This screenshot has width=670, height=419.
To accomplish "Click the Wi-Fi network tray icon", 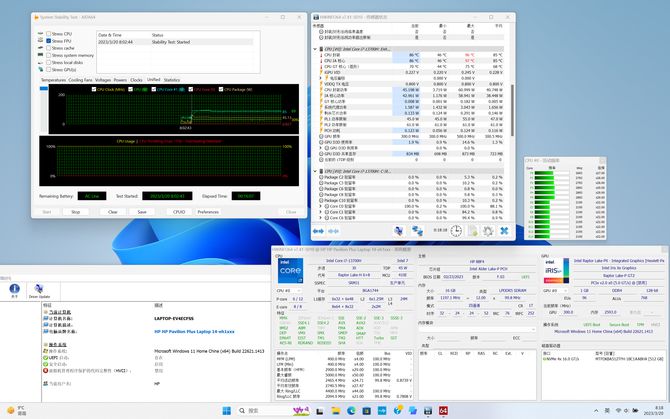I will click(618, 410).
